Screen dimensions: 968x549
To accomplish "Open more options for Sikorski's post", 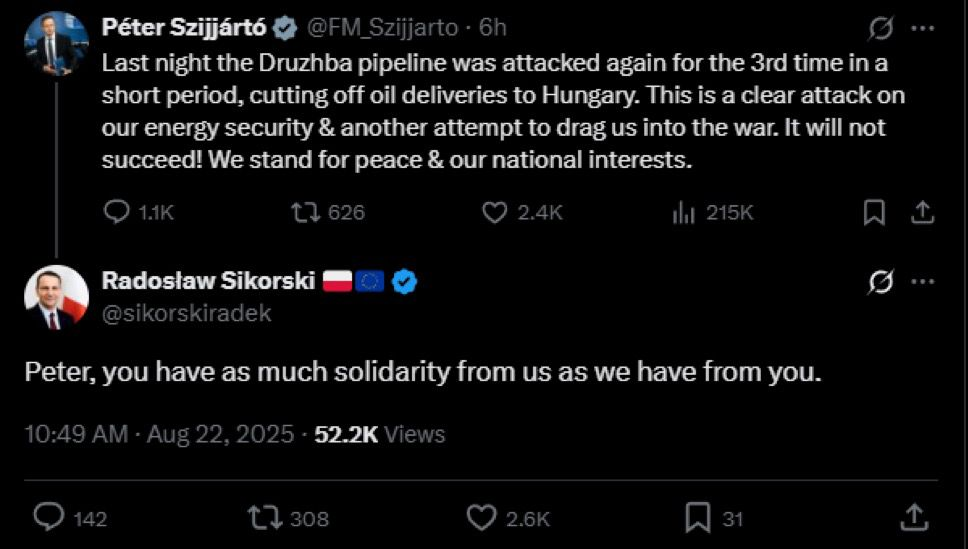I will coord(924,283).
